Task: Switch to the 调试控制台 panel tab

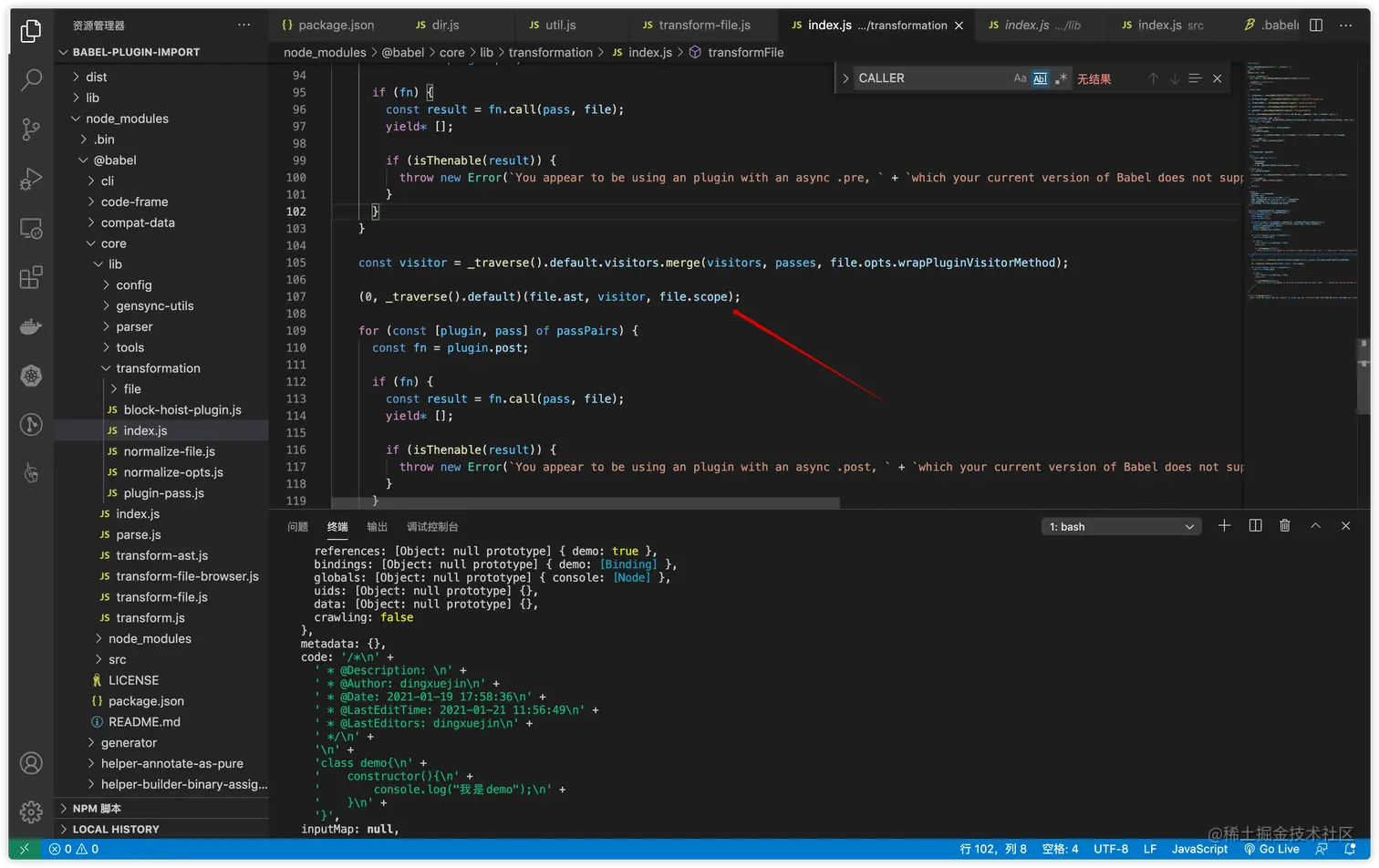Action: (x=432, y=527)
